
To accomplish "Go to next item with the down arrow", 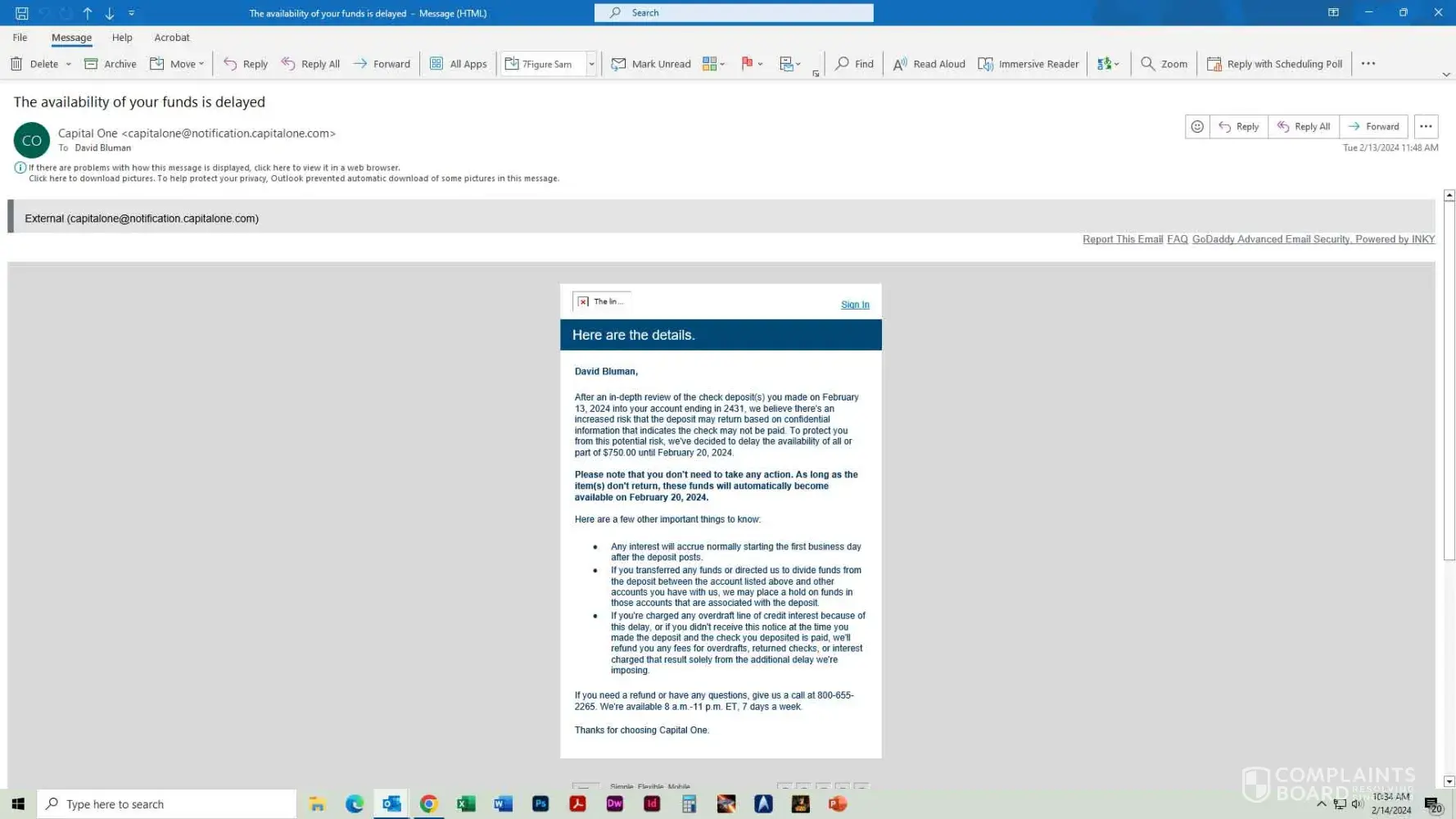I will pyautogui.click(x=110, y=13).
